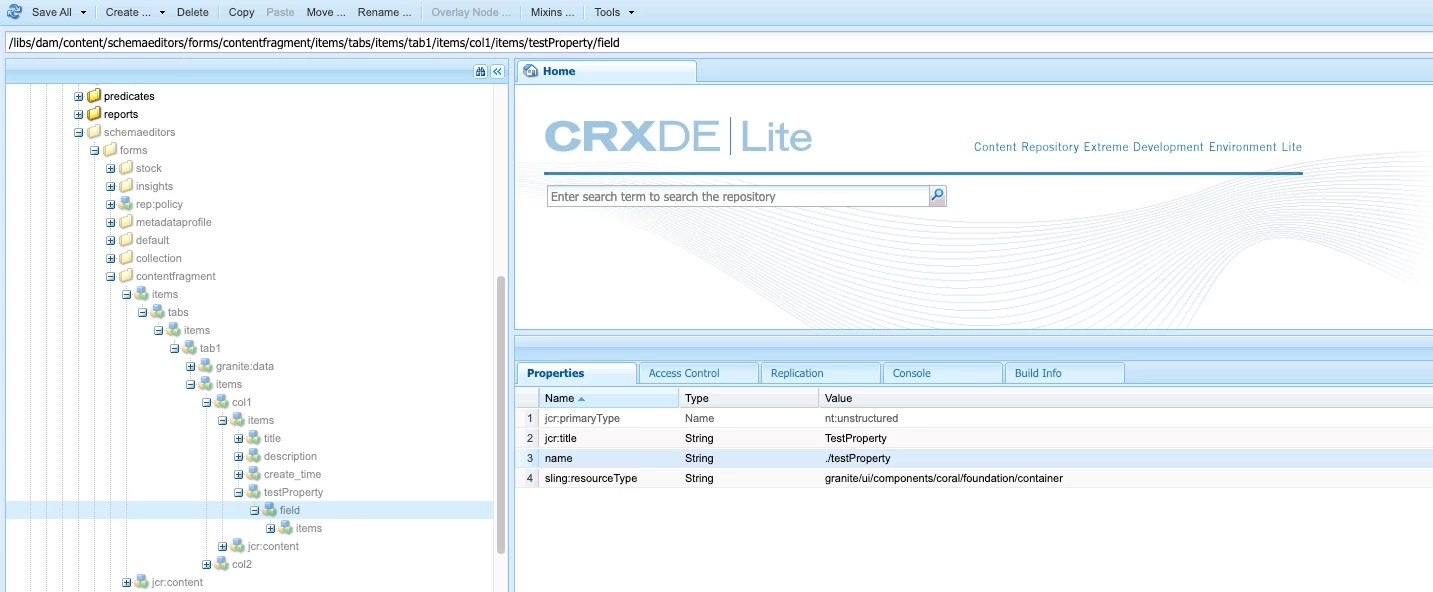Collapse the tab1 node
Image resolution: width=1433 pixels, height=592 pixels.
point(175,348)
